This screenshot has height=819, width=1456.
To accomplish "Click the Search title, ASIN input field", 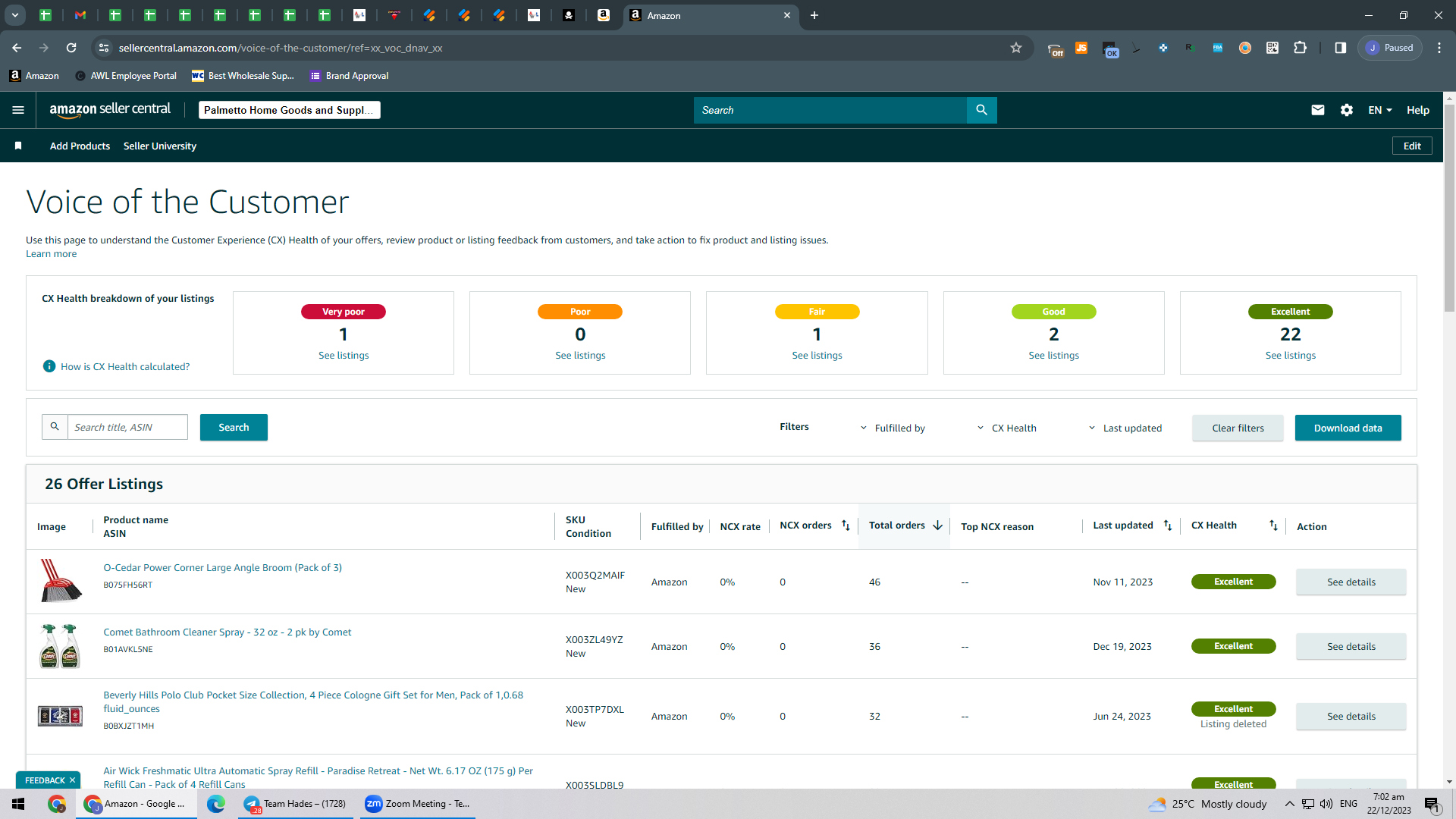I will [x=127, y=427].
